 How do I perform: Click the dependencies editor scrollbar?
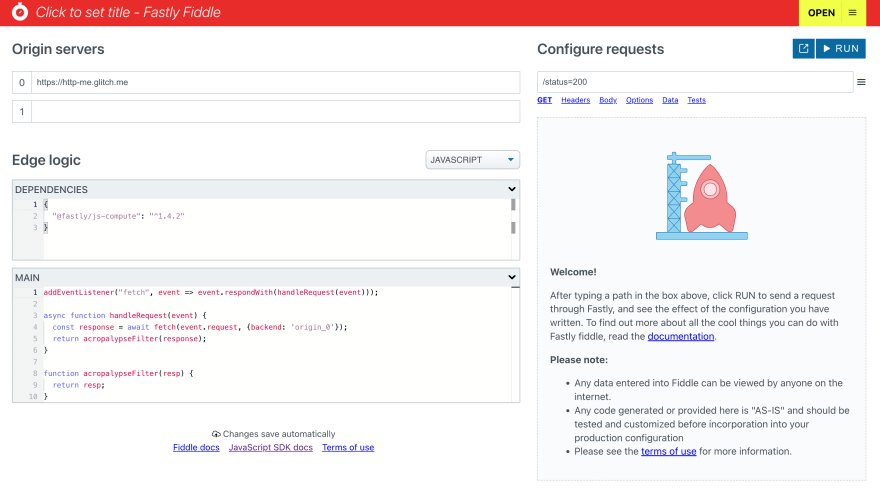tap(513, 216)
